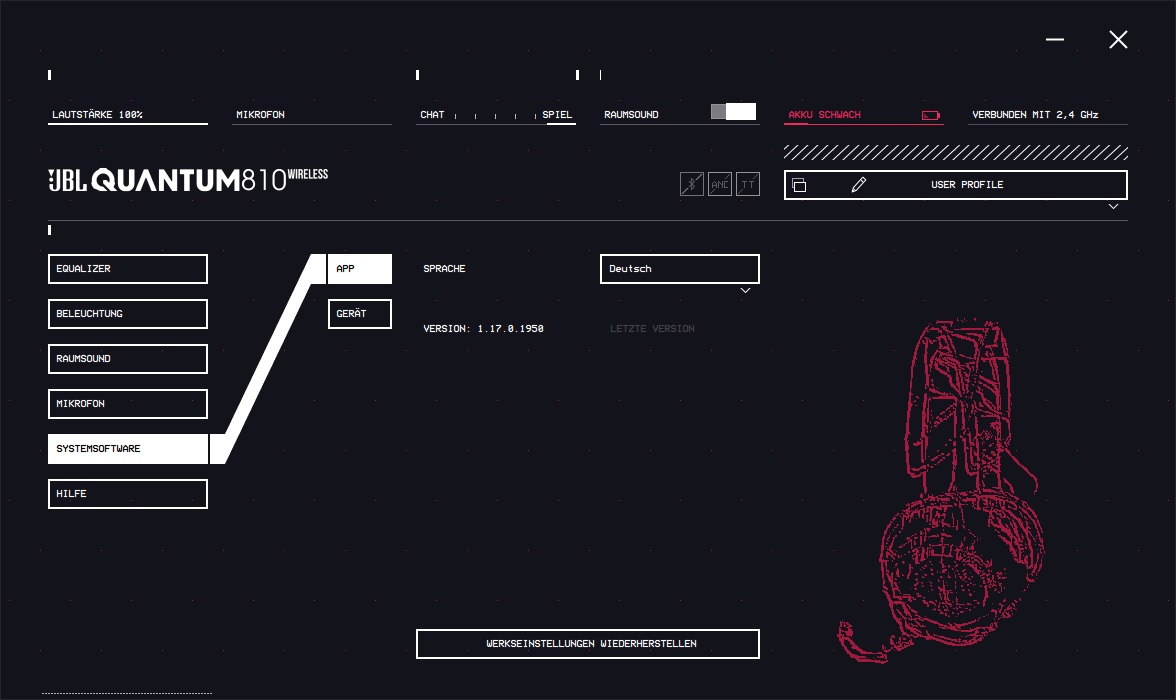Open the Raumsound menu entry on the left
Screen dimensions: 1176x700
pos(128,359)
